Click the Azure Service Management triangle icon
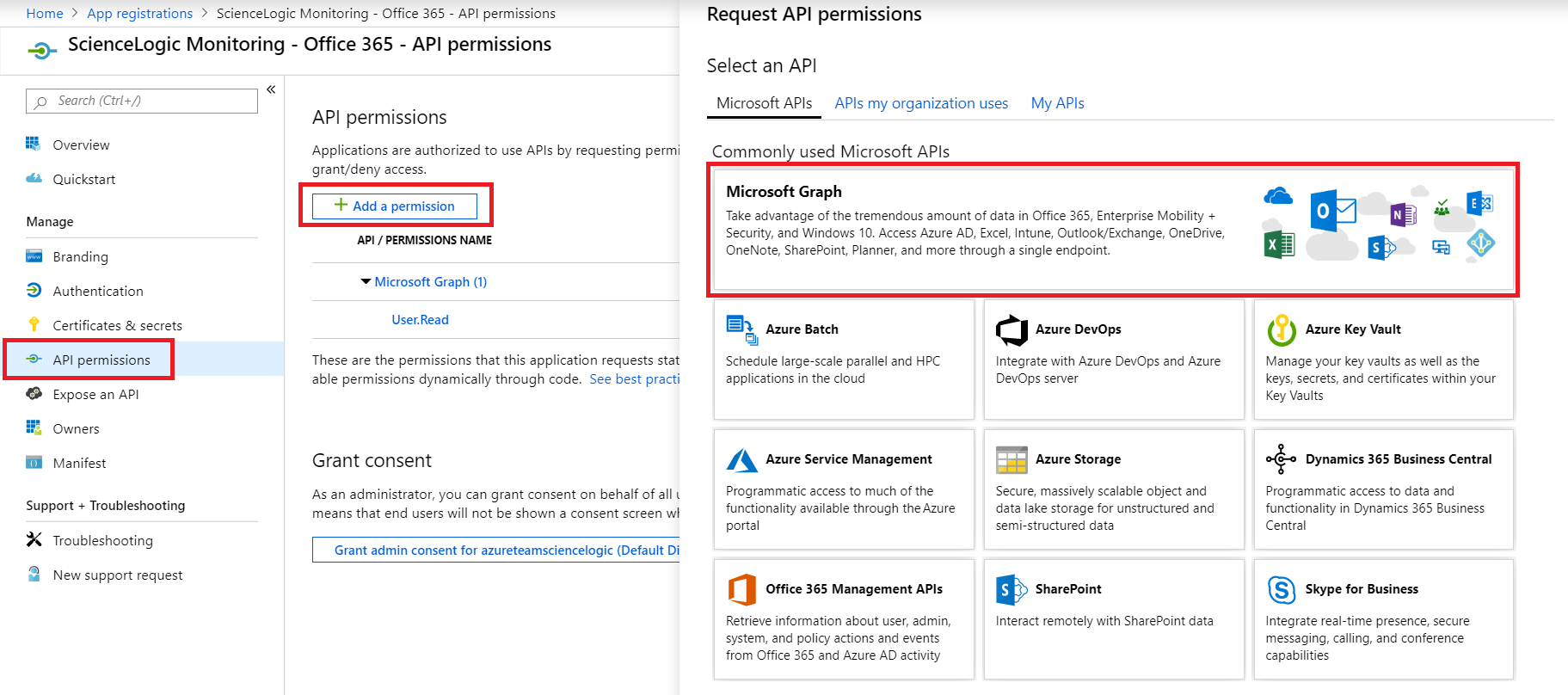This screenshot has height=695, width=1568. pyautogui.click(x=741, y=459)
